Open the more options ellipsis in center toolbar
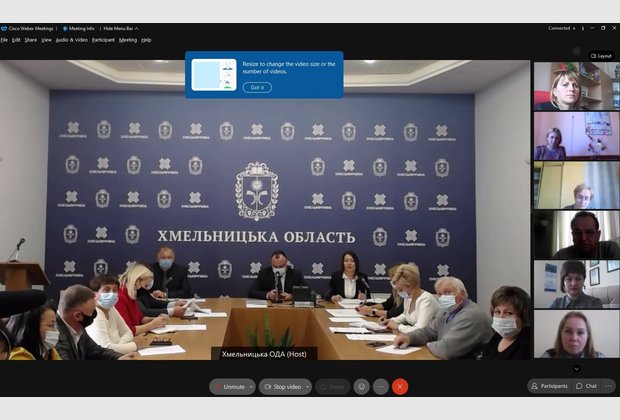The height and width of the screenshot is (420, 620). coord(381,386)
